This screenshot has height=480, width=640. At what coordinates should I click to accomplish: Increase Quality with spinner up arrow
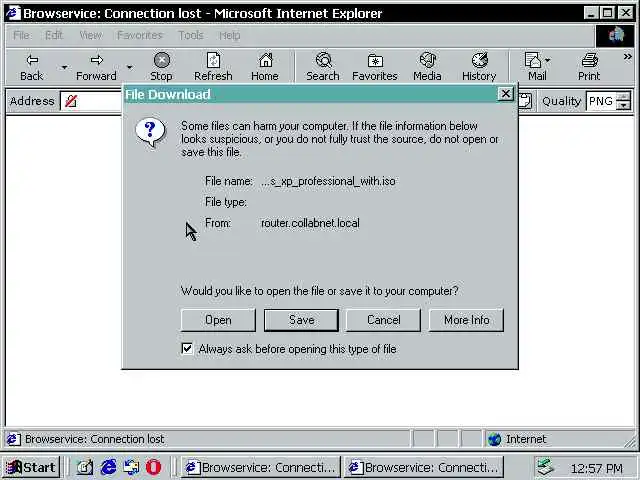[x=624, y=97]
